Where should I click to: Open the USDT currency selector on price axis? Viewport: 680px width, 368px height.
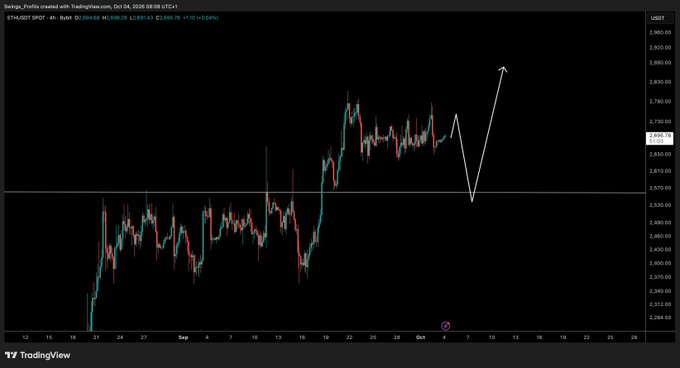tap(657, 18)
